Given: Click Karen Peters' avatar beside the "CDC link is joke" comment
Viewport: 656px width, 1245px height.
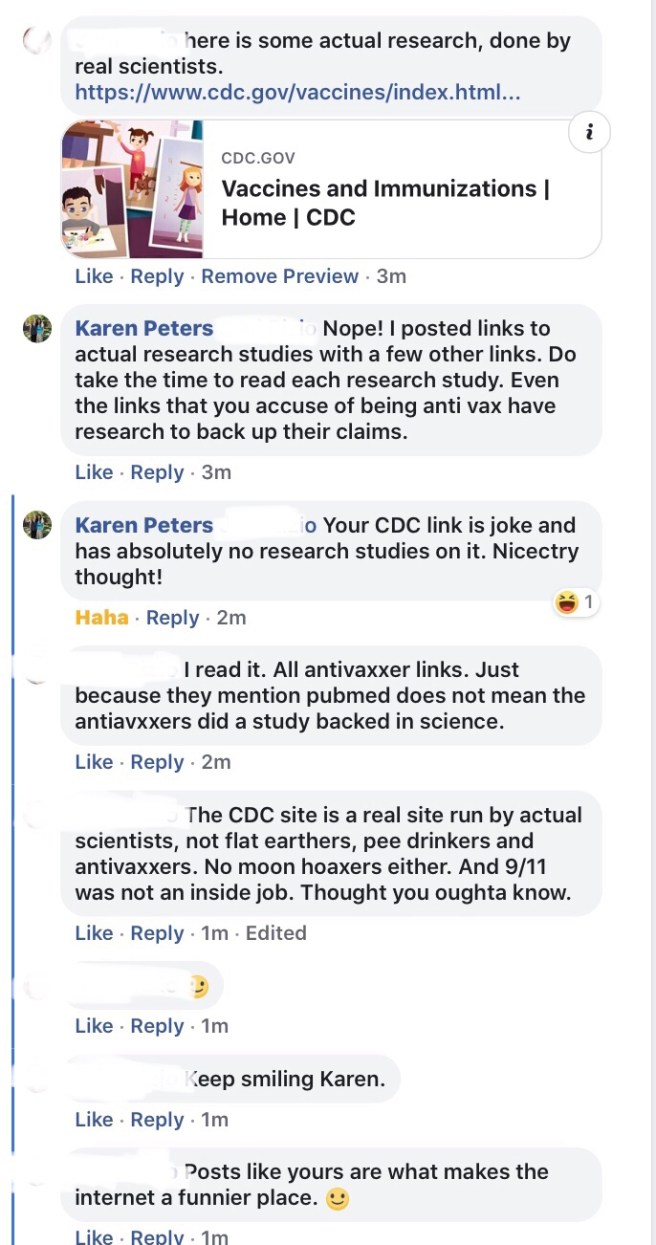Looking at the screenshot, I should click(x=37, y=525).
